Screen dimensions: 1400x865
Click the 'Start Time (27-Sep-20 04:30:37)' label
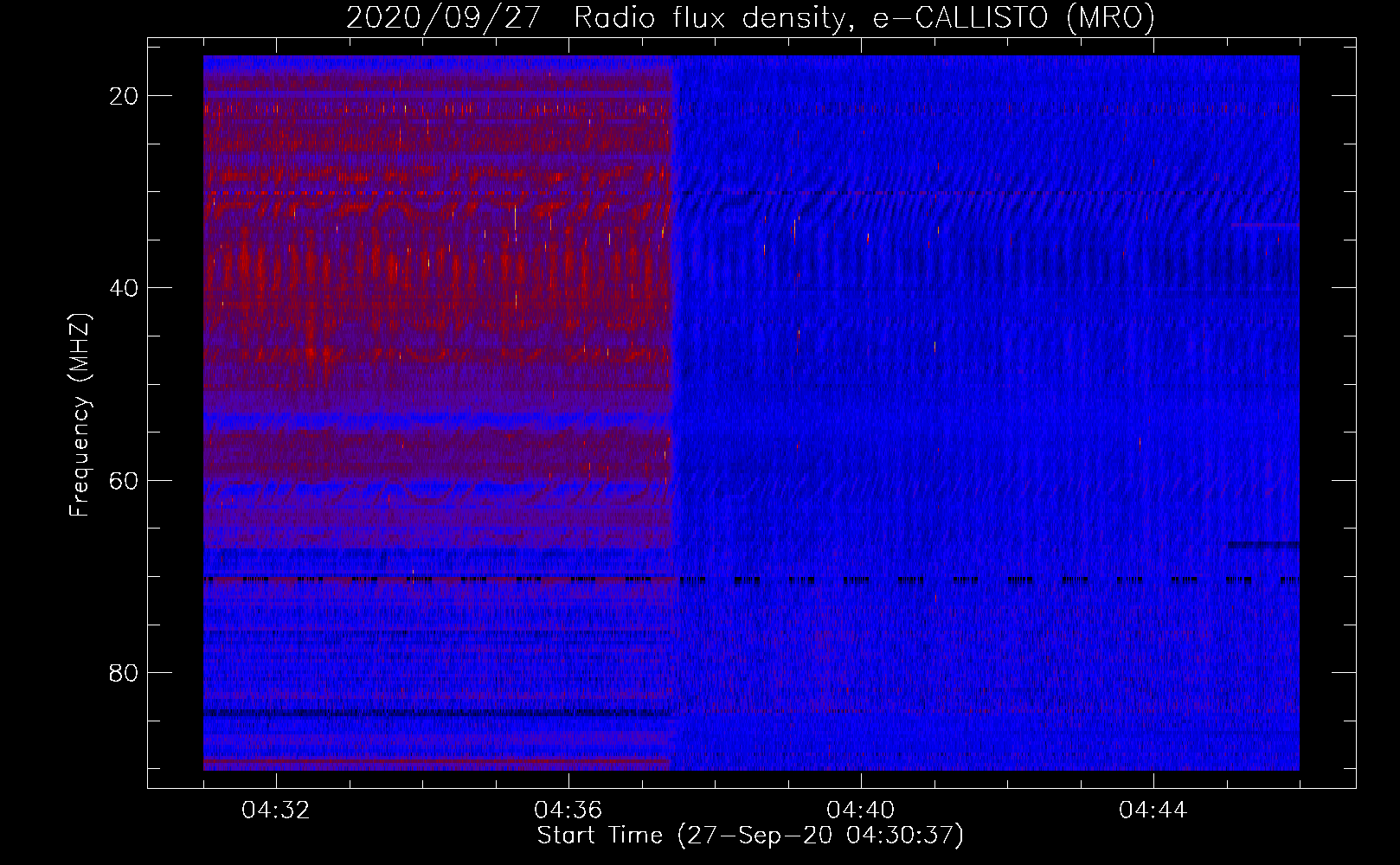click(750, 836)
